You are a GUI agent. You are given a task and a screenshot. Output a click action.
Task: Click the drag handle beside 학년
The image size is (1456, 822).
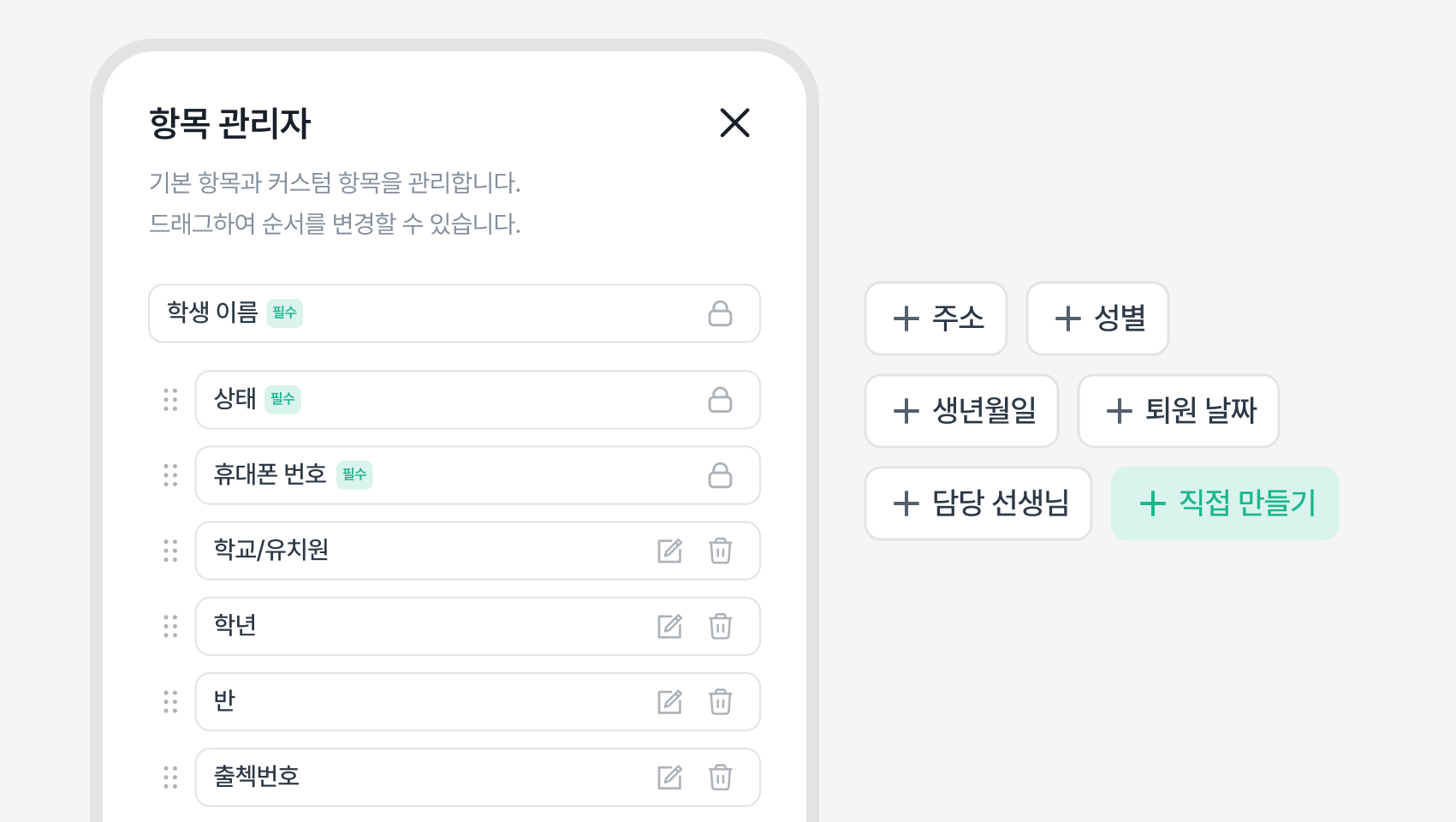coord(170,626)
